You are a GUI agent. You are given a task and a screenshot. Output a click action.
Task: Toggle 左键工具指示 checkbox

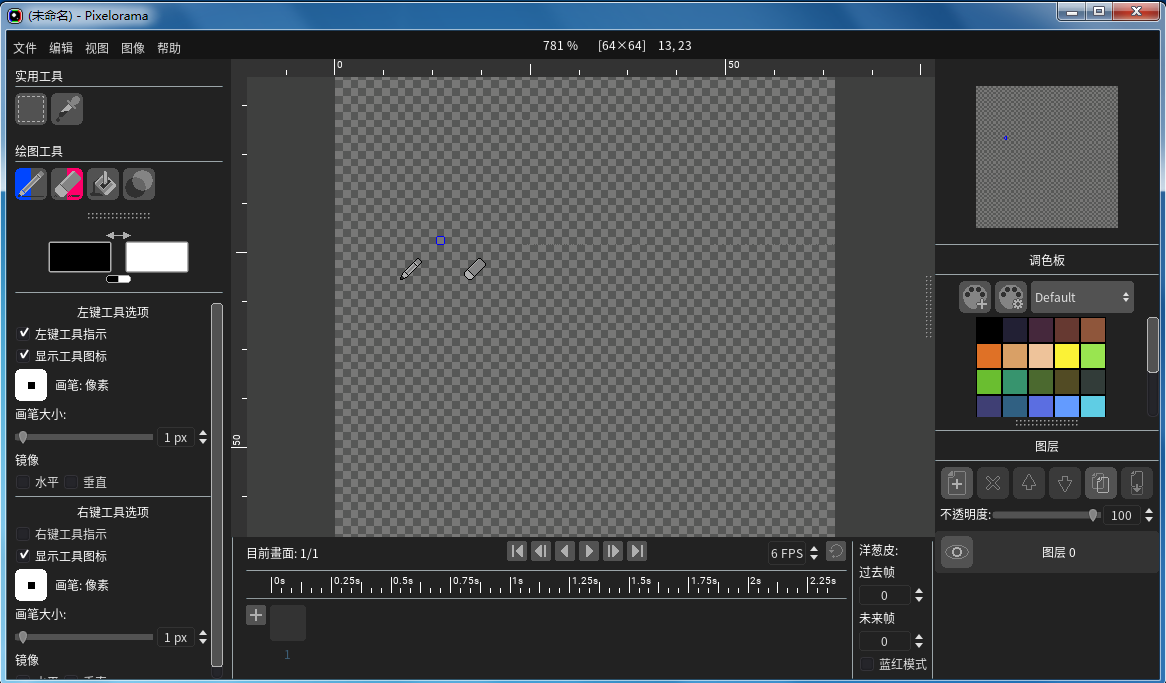coord(24,333)
